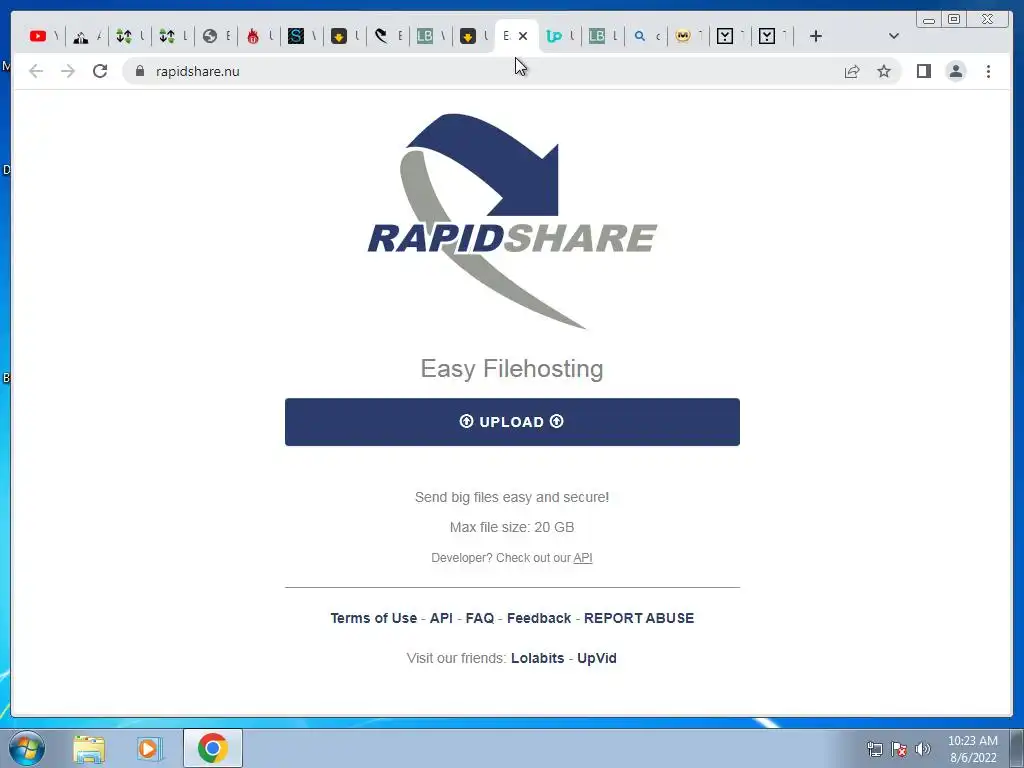Open the network icon in system tray
This screenshot has width=1024, height=768.
tap(874, 749)
